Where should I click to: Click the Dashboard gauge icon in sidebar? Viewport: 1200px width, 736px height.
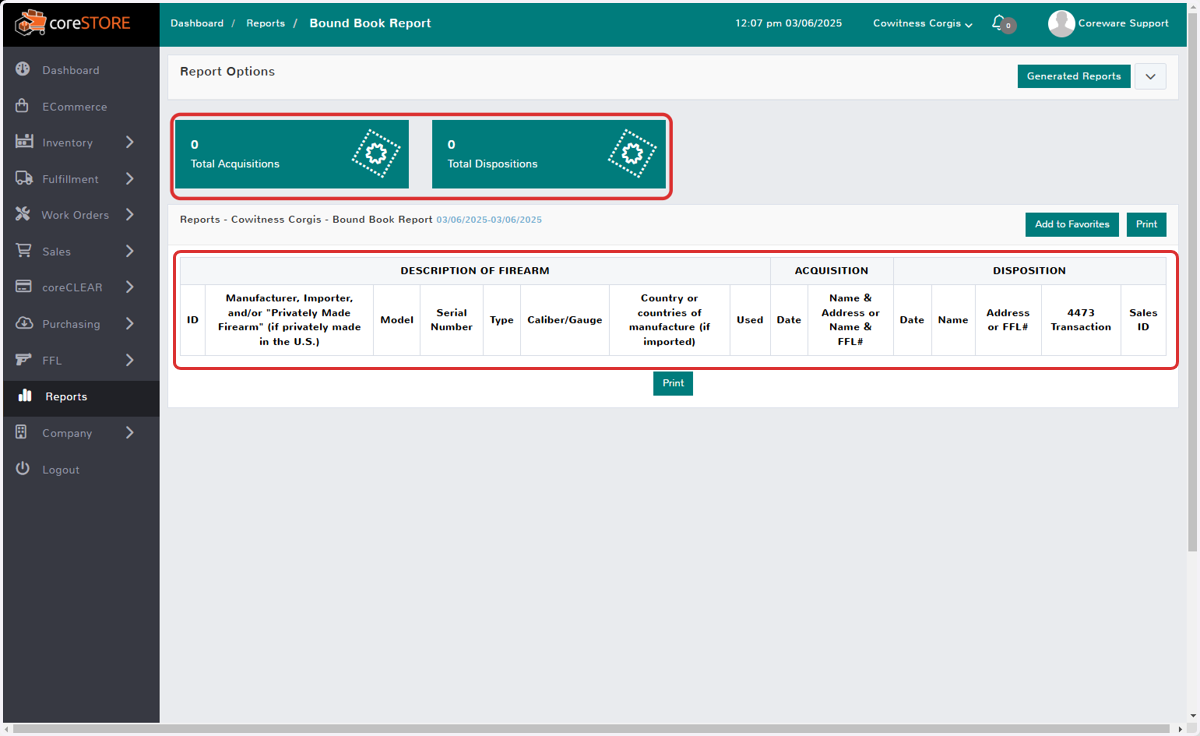pyautogui.click(x=23, y=70)
